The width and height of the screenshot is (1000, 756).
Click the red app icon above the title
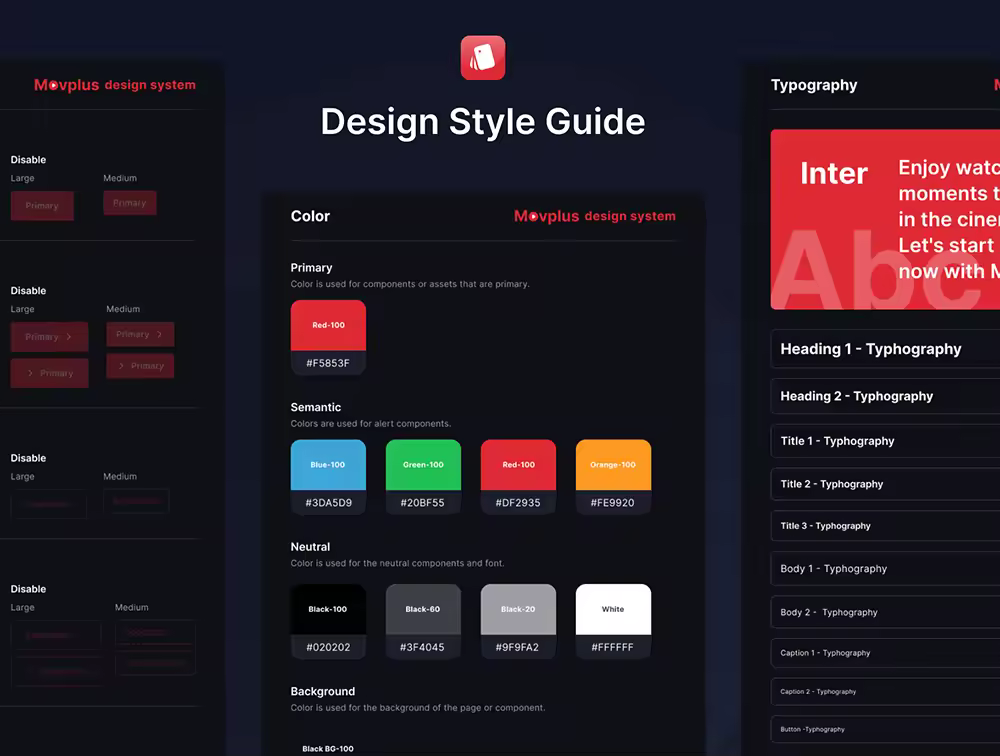pos(483,57)
